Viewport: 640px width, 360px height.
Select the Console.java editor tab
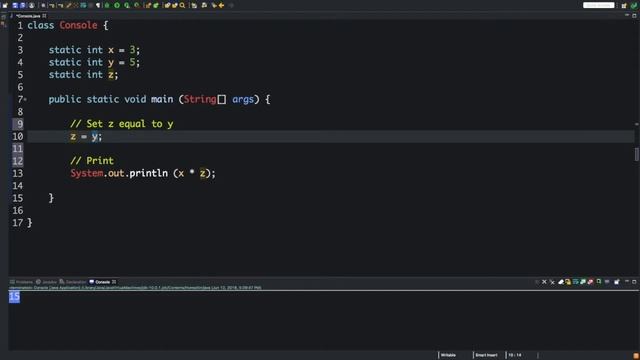(28, 16)
